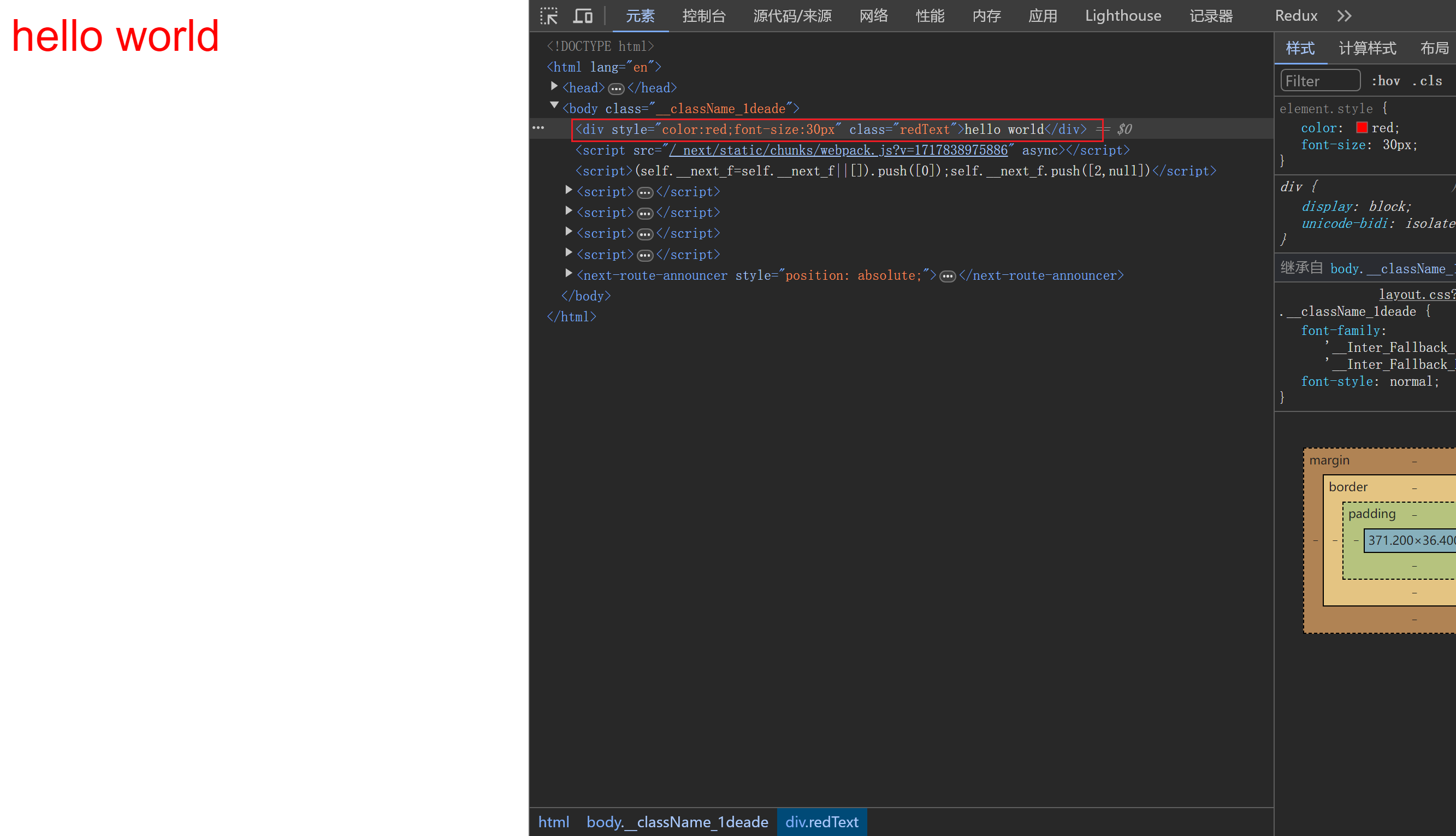Click the red color swatch

pos(1362,127)
